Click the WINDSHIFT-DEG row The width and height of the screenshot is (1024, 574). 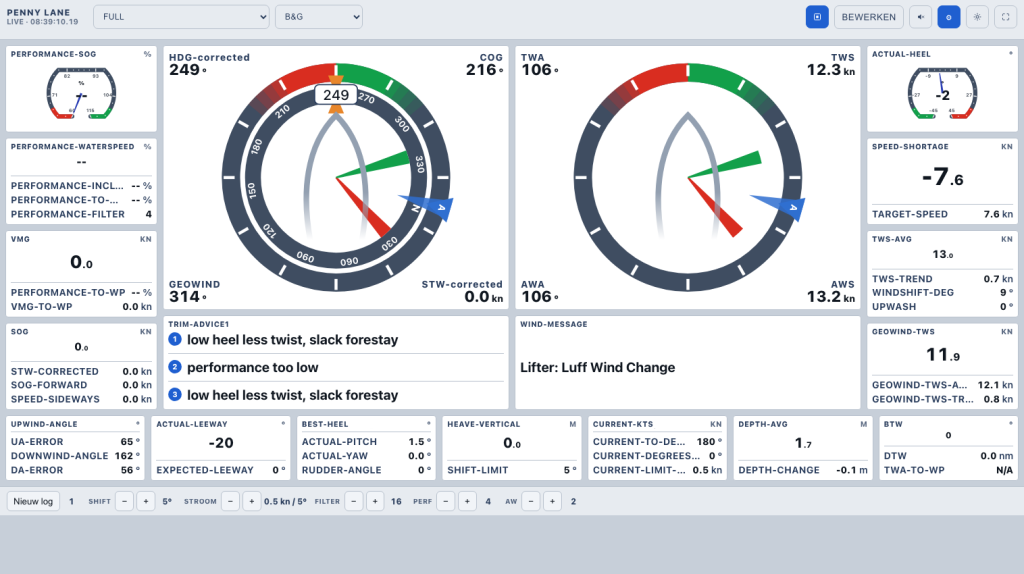tap(942, 293)
